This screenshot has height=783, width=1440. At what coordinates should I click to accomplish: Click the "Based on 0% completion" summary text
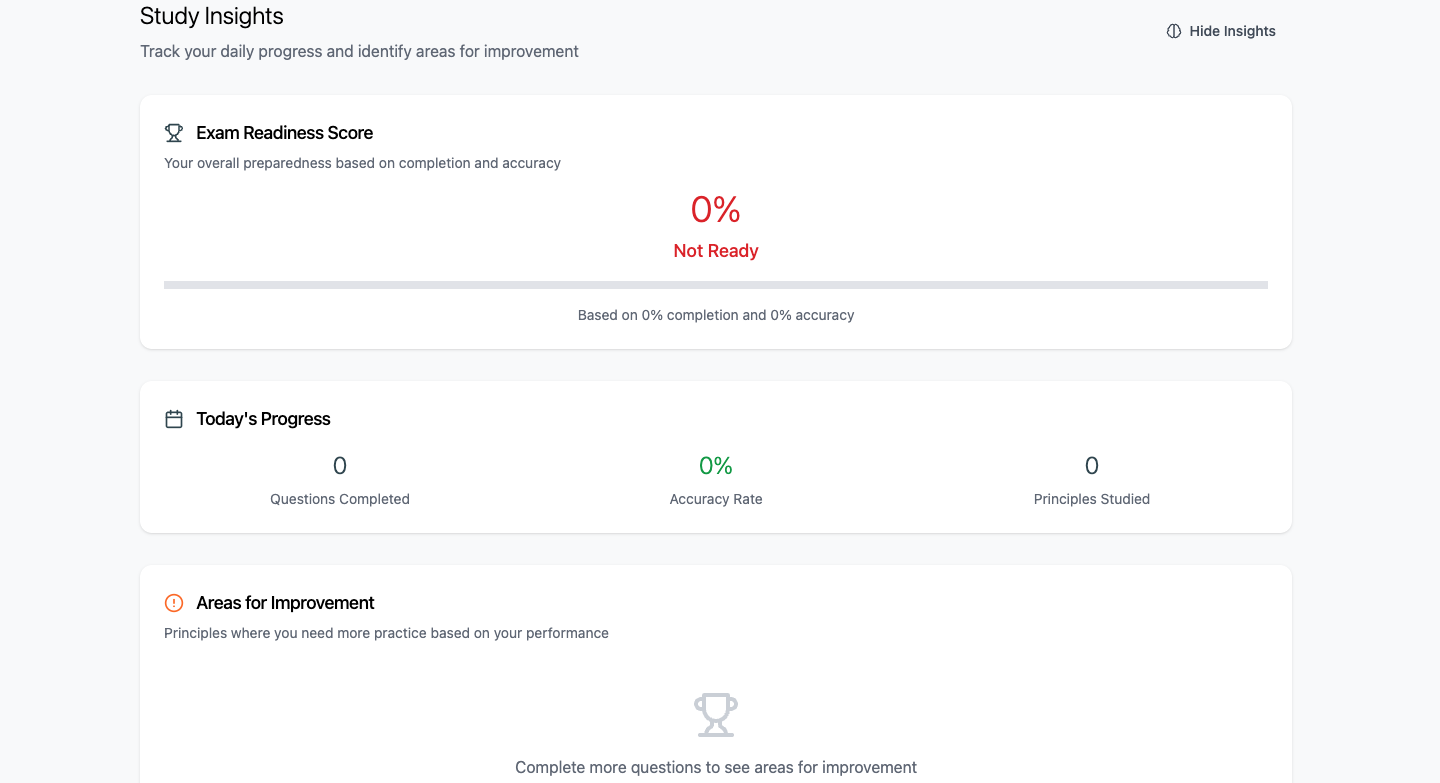pos(716,315)
